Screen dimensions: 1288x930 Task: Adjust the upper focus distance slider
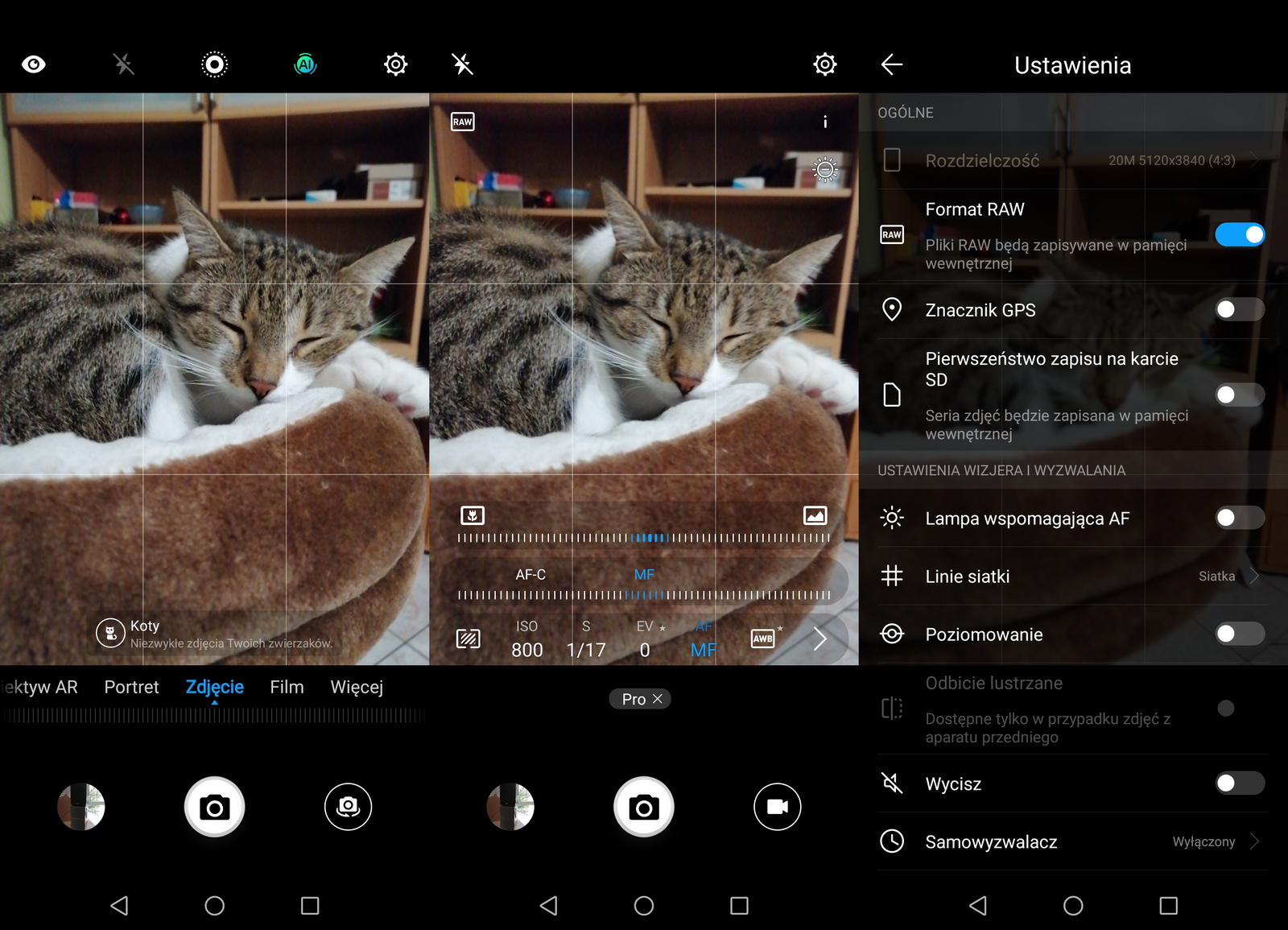point(644,538)
